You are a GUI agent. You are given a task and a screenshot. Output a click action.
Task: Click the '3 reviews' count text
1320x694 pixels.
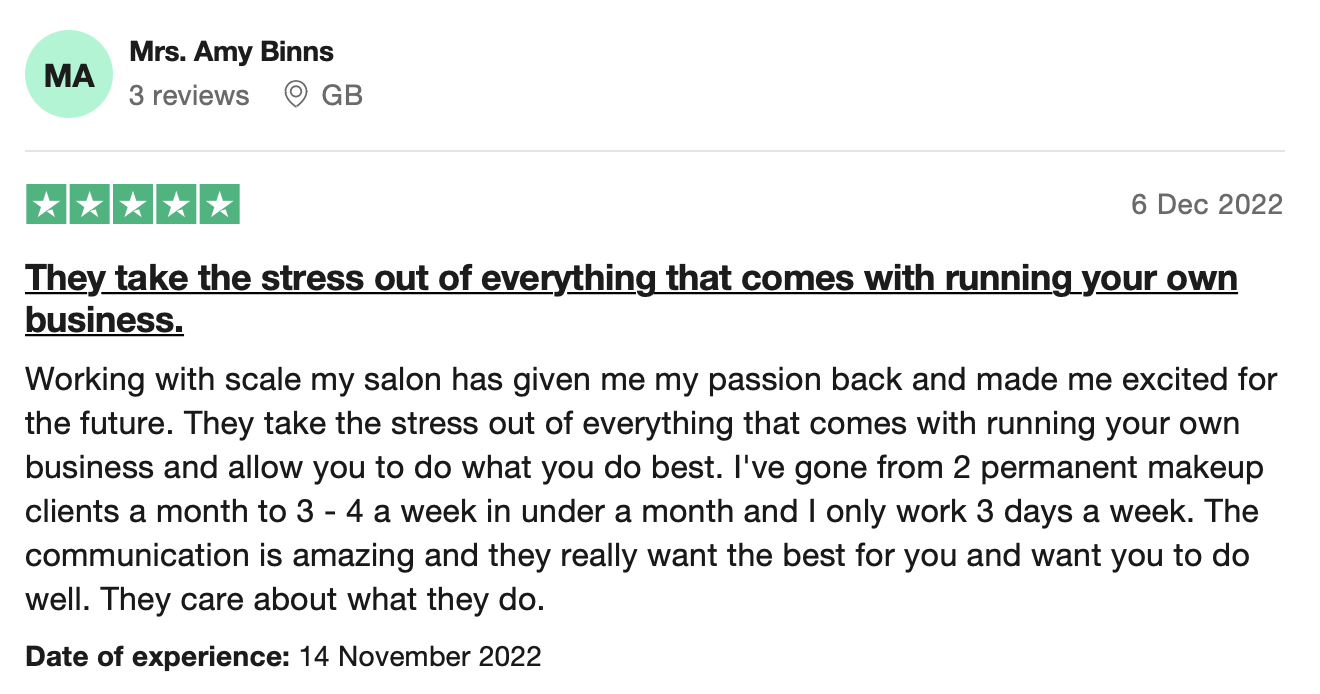(189, 95)
